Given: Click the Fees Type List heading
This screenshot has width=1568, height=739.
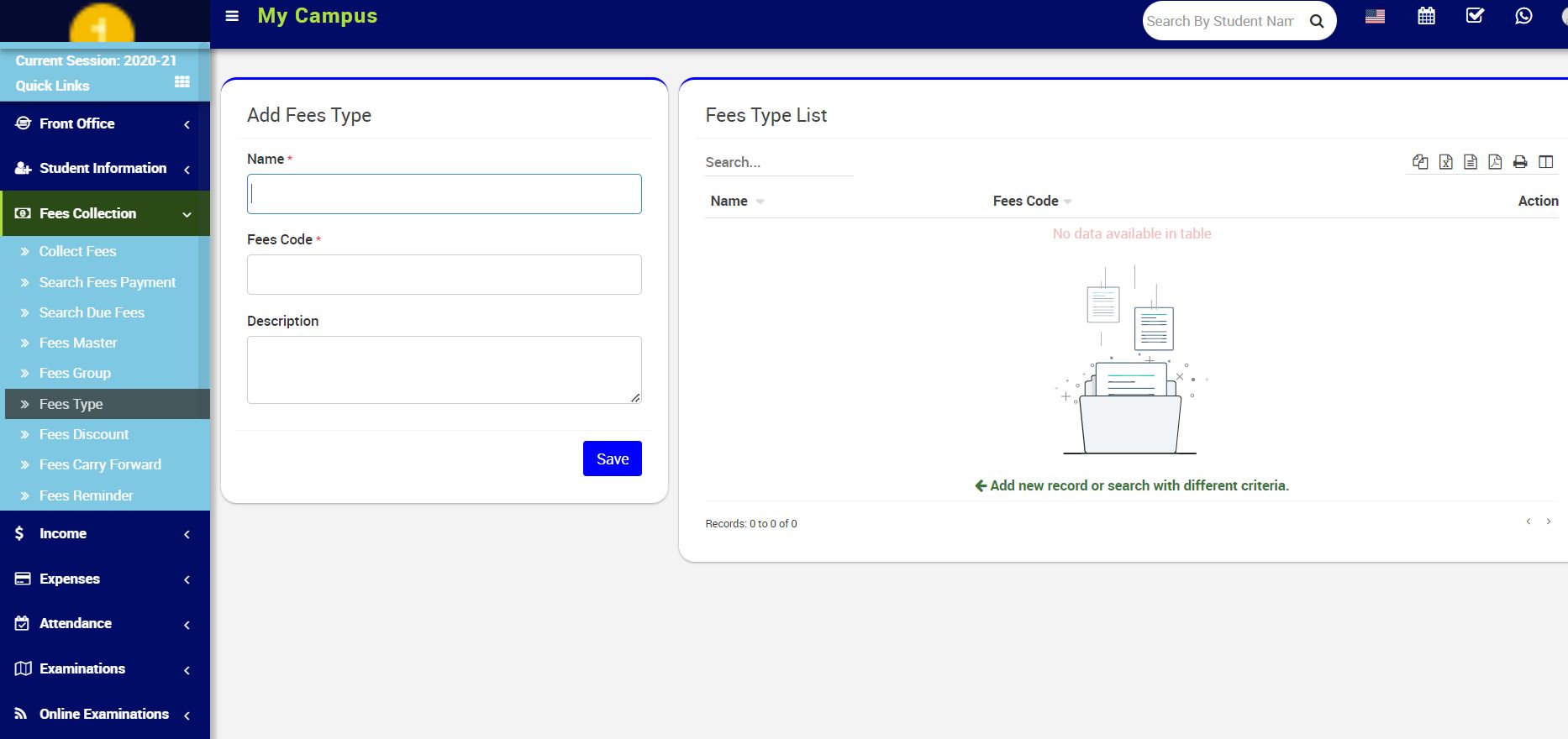Looking at the screenshot, I should click(x=766, y=115).
